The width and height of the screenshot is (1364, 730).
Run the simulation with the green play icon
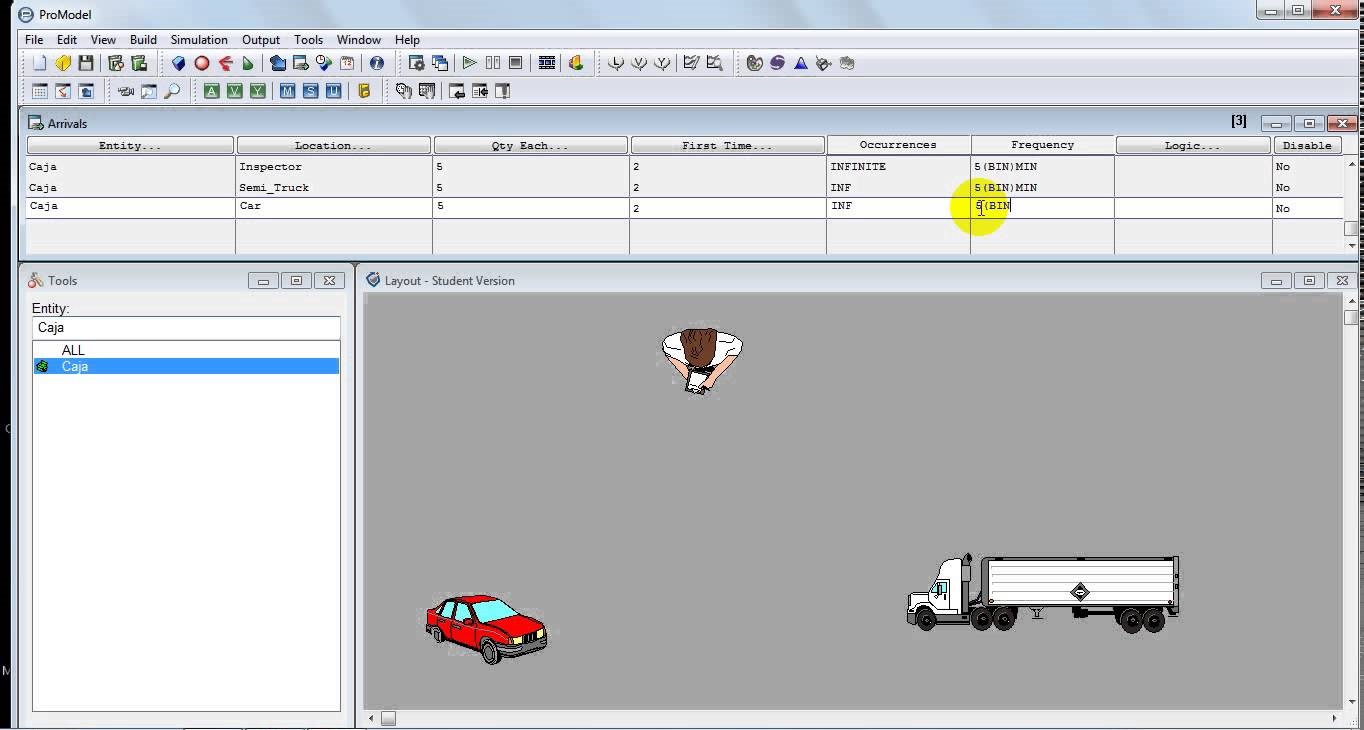tap(469, 62)
